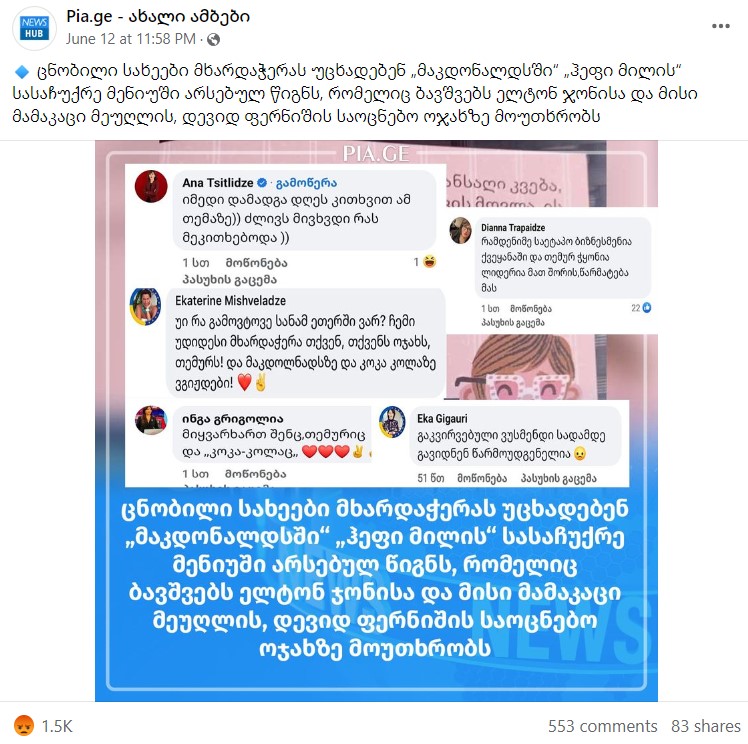Open the 553 comments list
Viewport: 748px width, 744px height.
coord(603,726)
